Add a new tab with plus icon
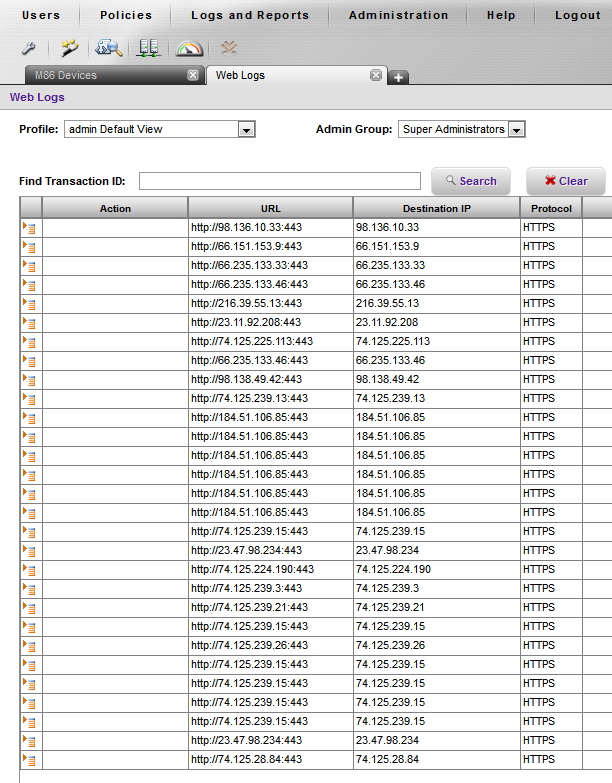The width and height of the screenshot is (612, 783). [x=398, y=77]
